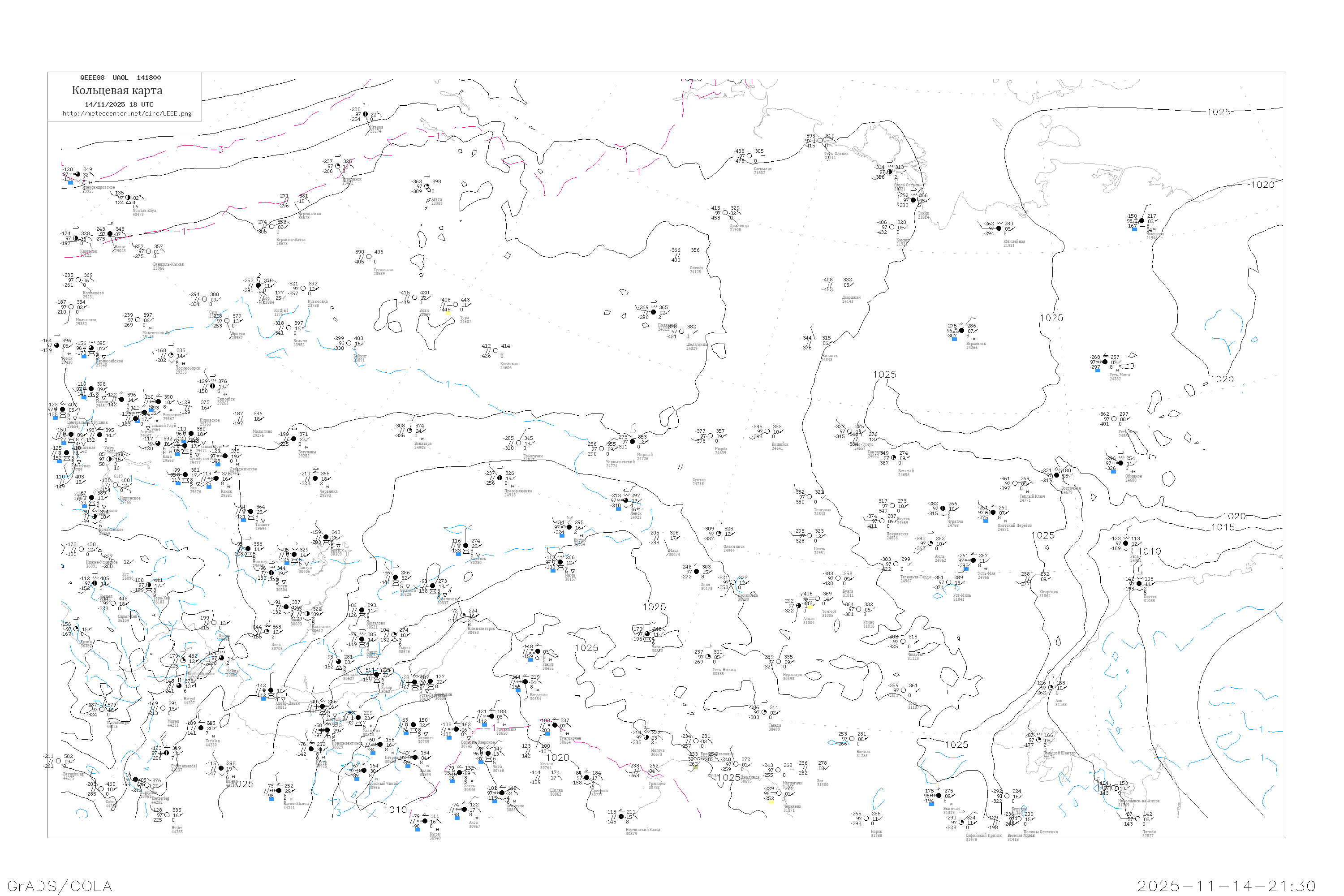Click the meteocenter.net UEEE.png URL text
Image resolution: width=1344 pixels, height=896 pixels.
pos(127,114)
